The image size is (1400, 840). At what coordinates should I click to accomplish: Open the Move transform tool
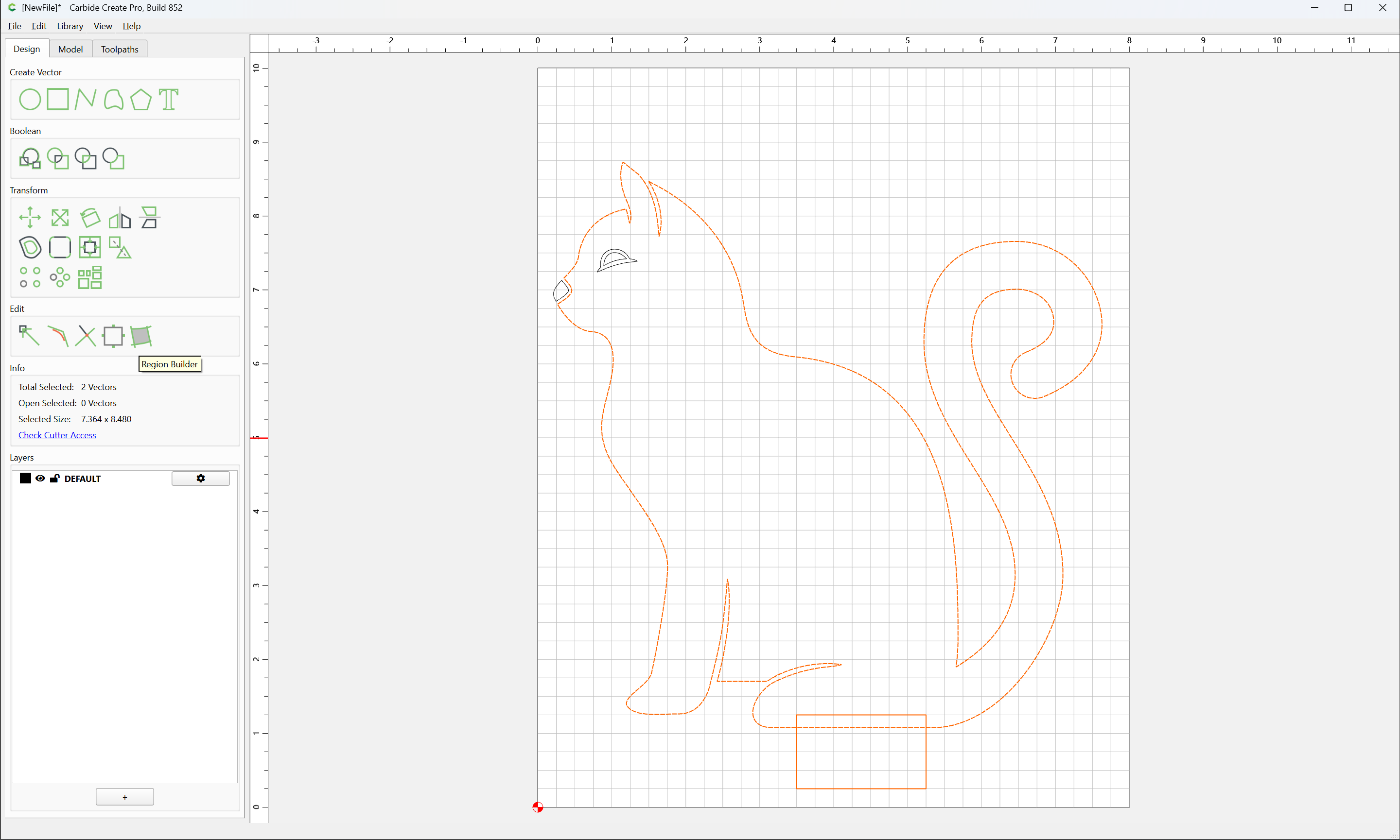(x=30, y=217)
